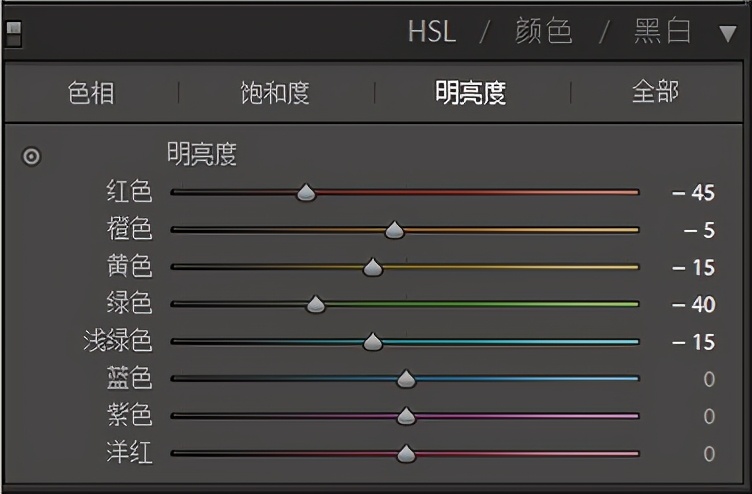Open the 全部 tab
The height and width of the screenshot is (494, 752).
pos(655,93)
